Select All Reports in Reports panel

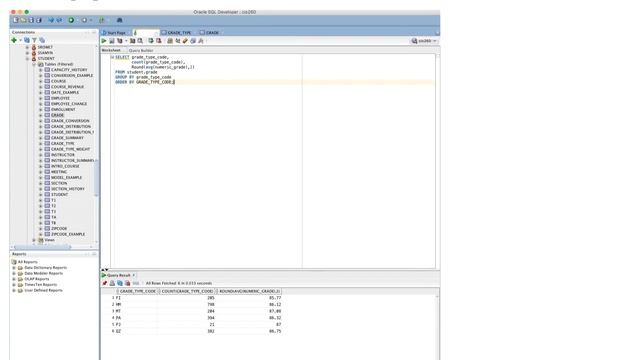[x=27, y=262]
